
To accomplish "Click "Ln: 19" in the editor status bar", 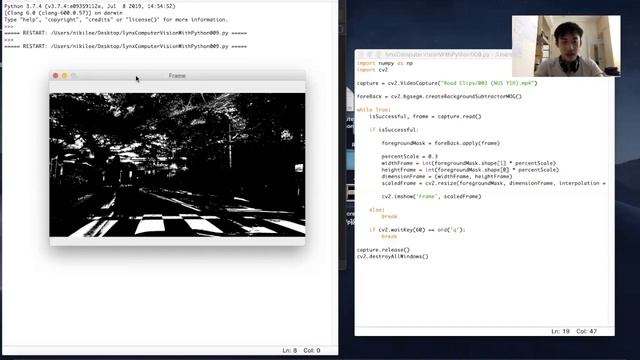I will 560,331.
